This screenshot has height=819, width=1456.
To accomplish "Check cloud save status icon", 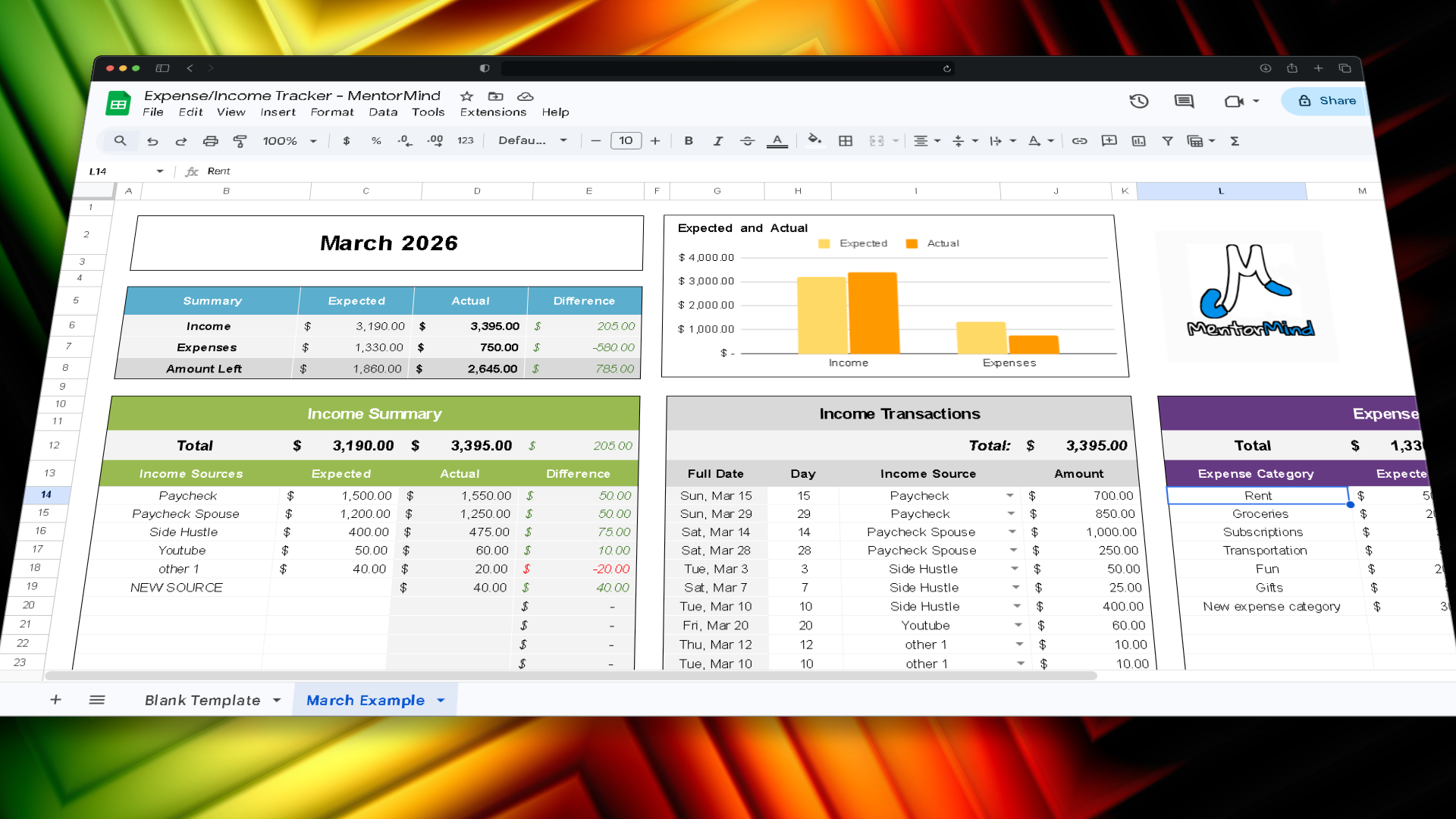I will (526, 96).
